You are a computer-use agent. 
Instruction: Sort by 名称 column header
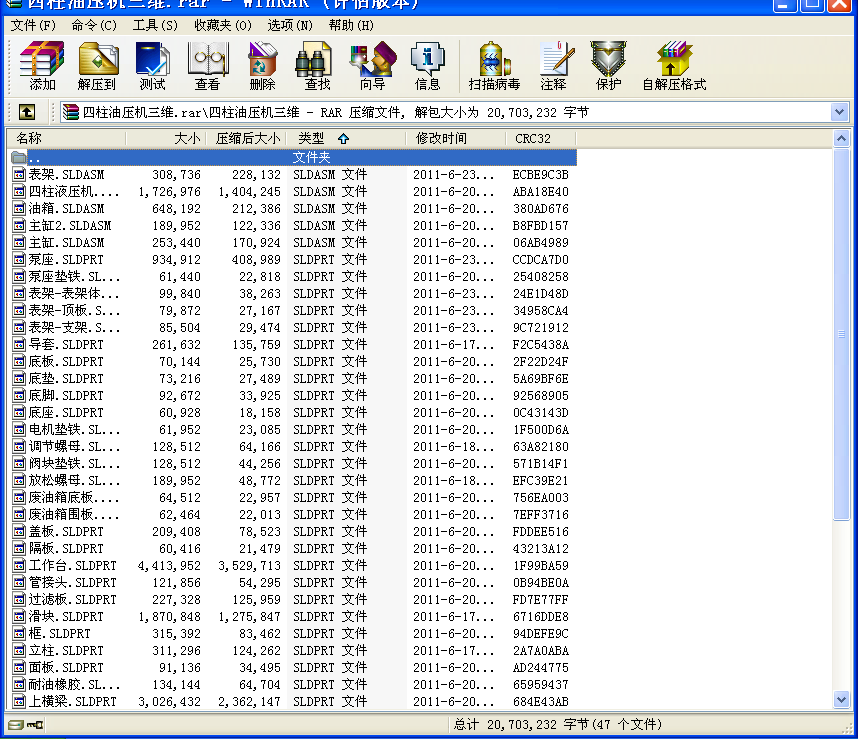(x=66, y=138)
